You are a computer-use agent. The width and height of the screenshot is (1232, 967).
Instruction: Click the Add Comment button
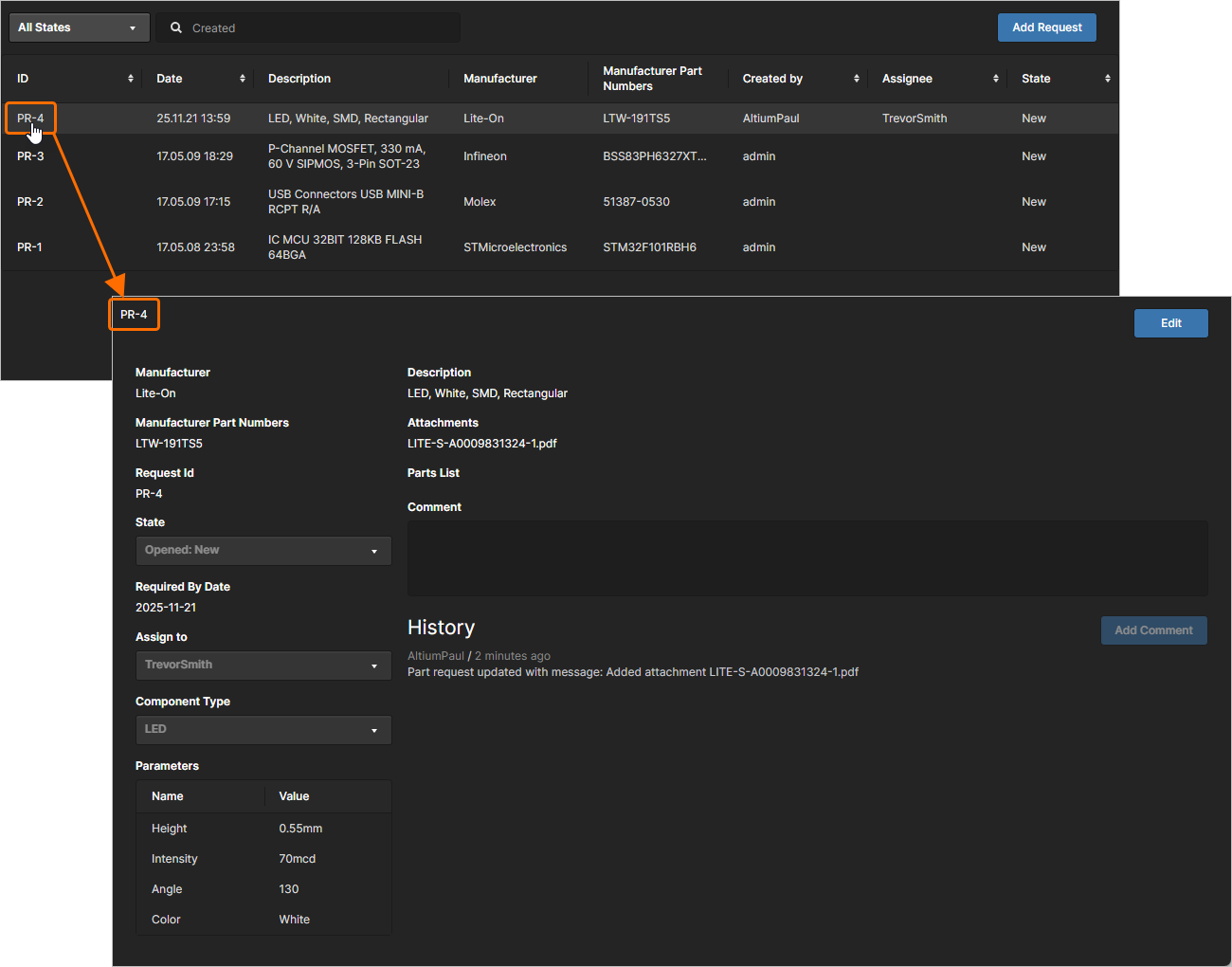(1153, 630)
